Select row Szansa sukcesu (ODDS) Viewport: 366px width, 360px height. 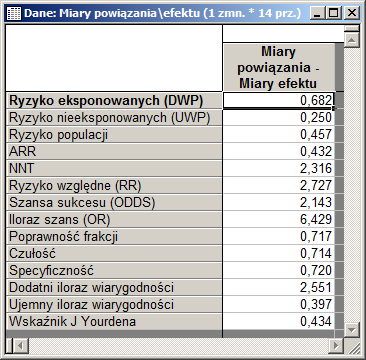pos(114,202)
